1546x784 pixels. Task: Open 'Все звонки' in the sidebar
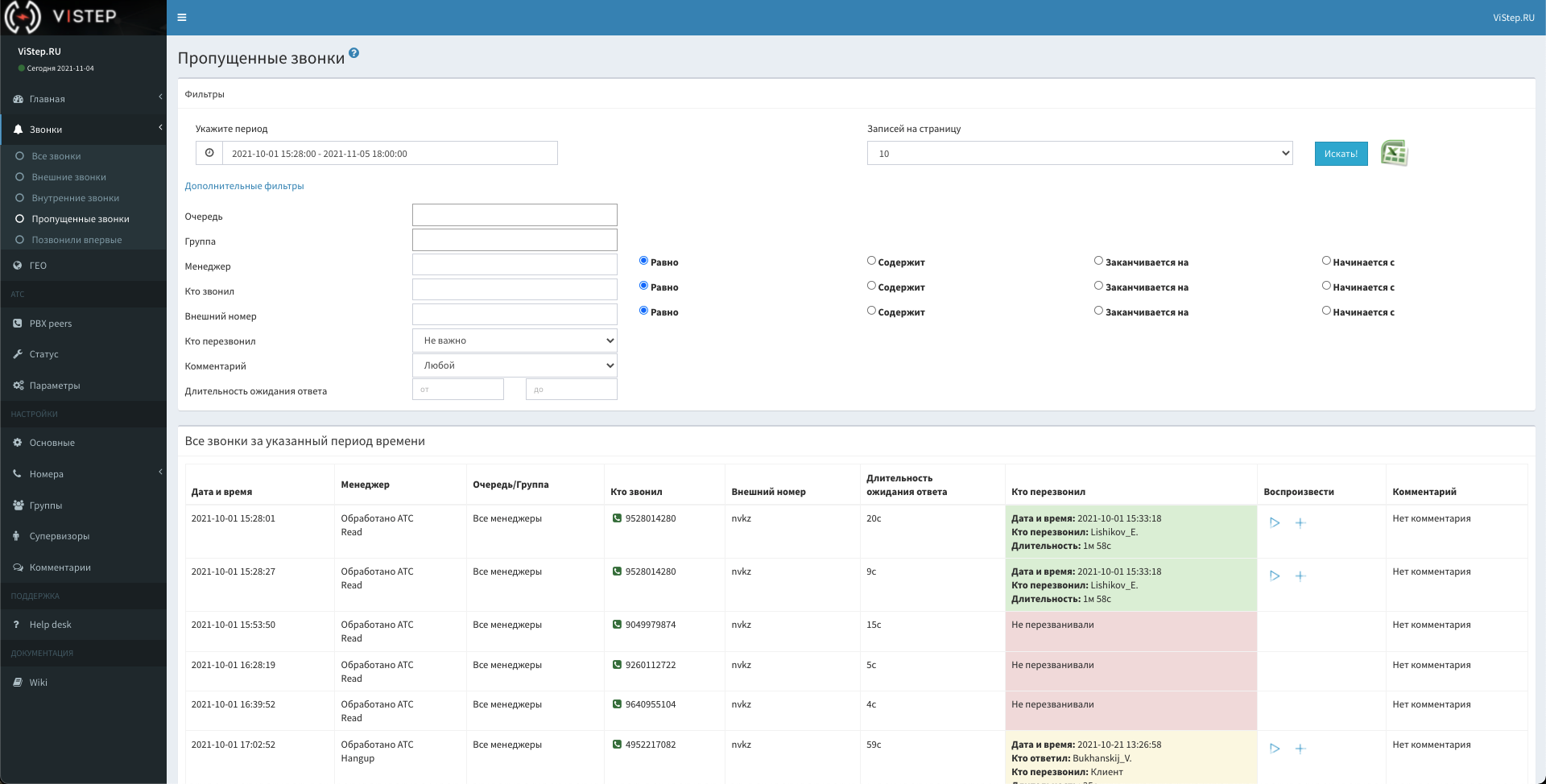(x=56, y=156)
